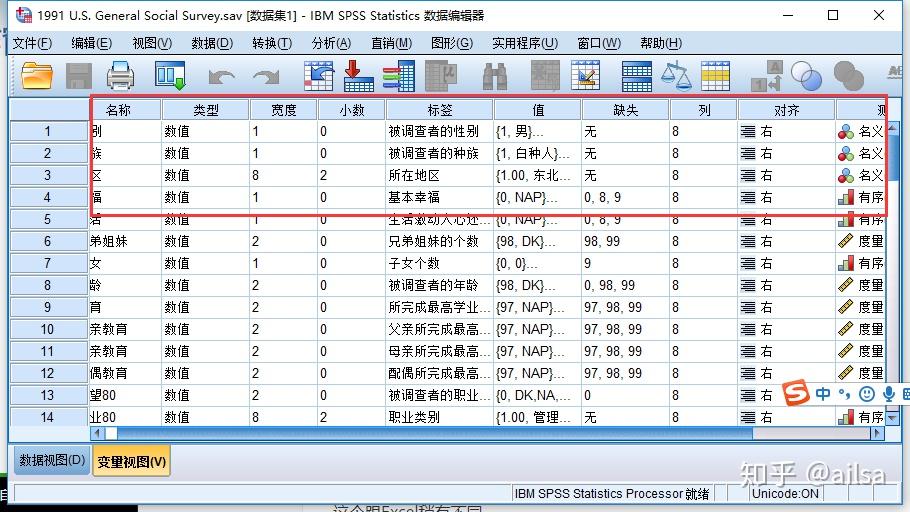910x512 pixels.
Task: Click the 缺失 column header
Action: tap(625, 110)
